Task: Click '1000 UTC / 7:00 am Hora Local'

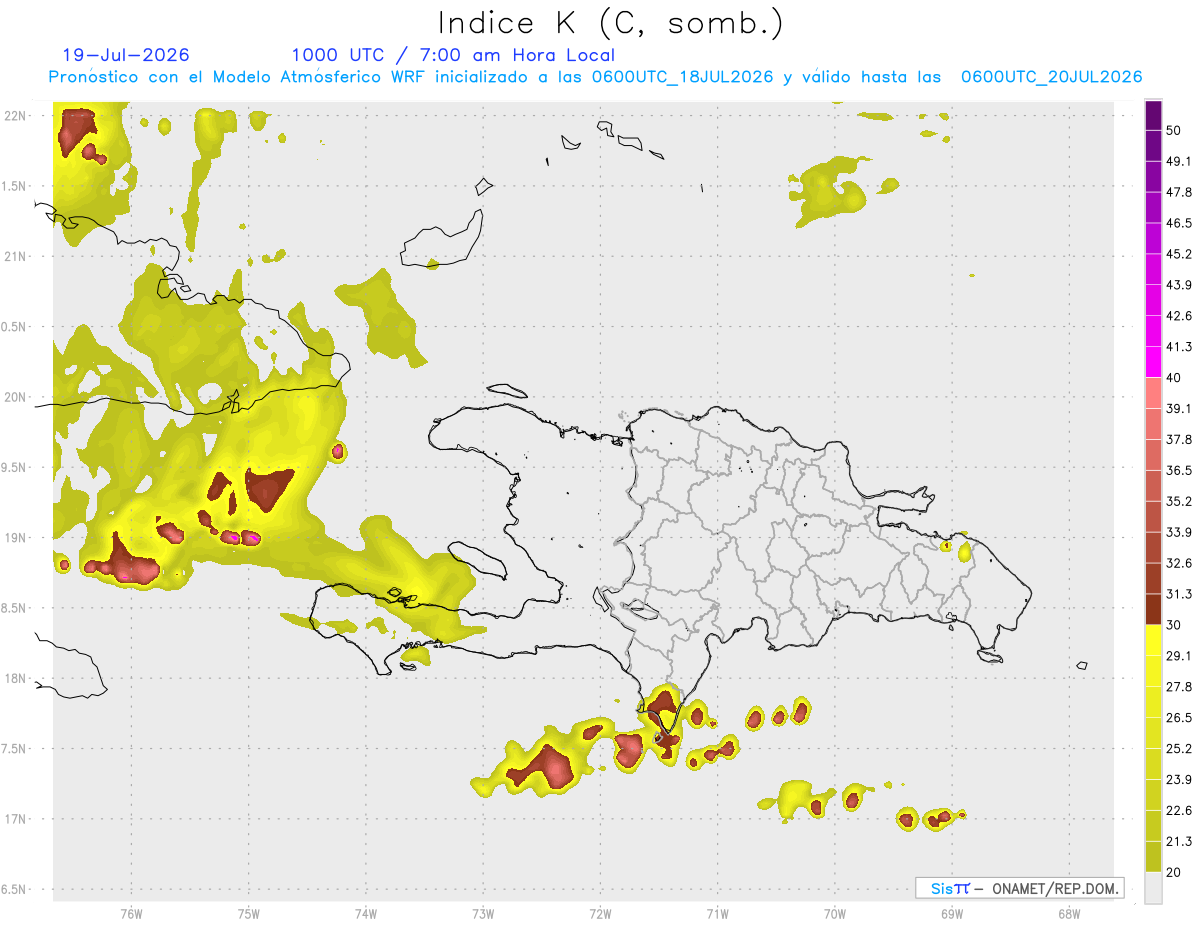Action: pos(453,55)
